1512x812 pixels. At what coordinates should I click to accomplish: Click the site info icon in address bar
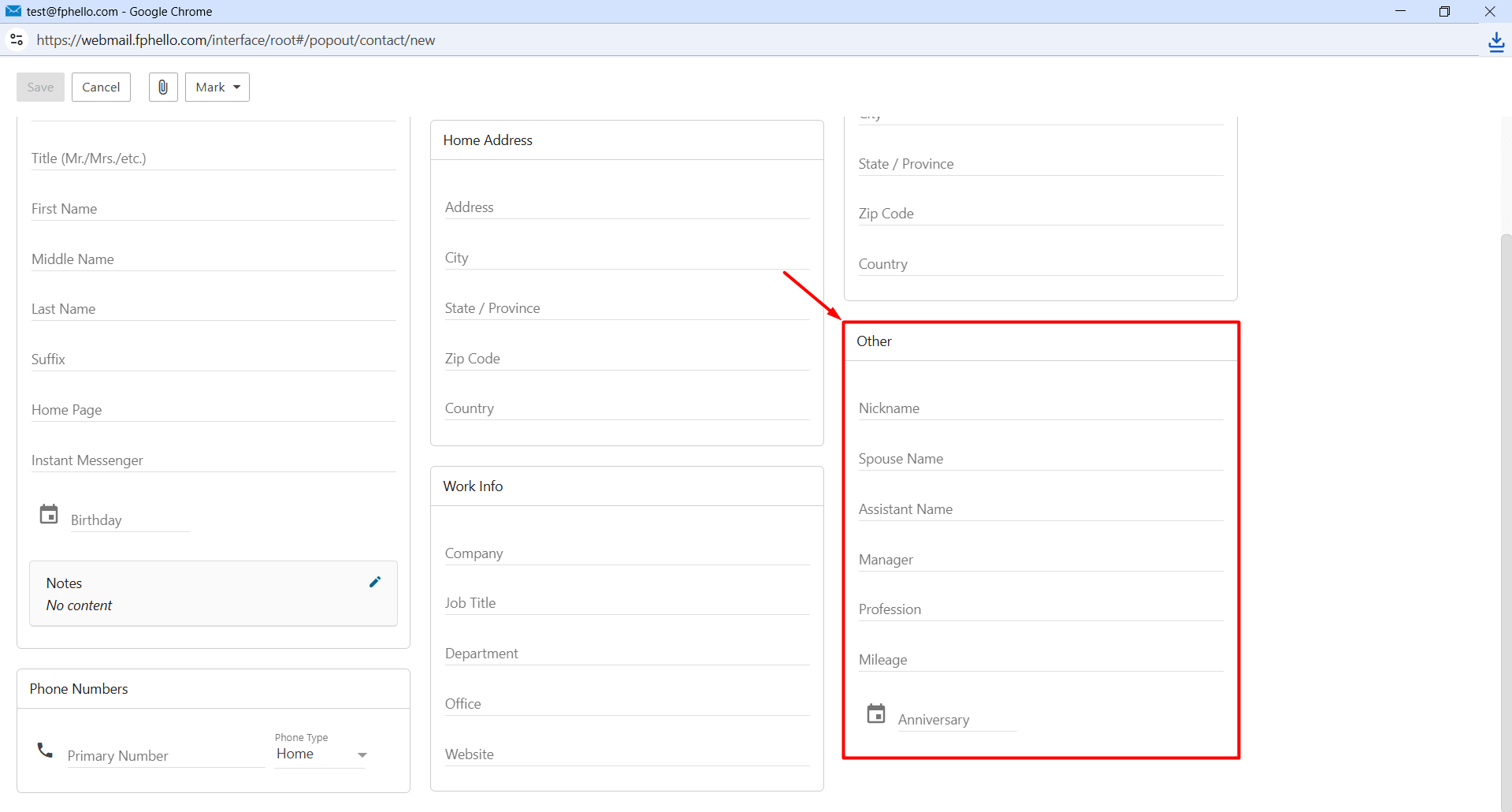pos(17,39)
